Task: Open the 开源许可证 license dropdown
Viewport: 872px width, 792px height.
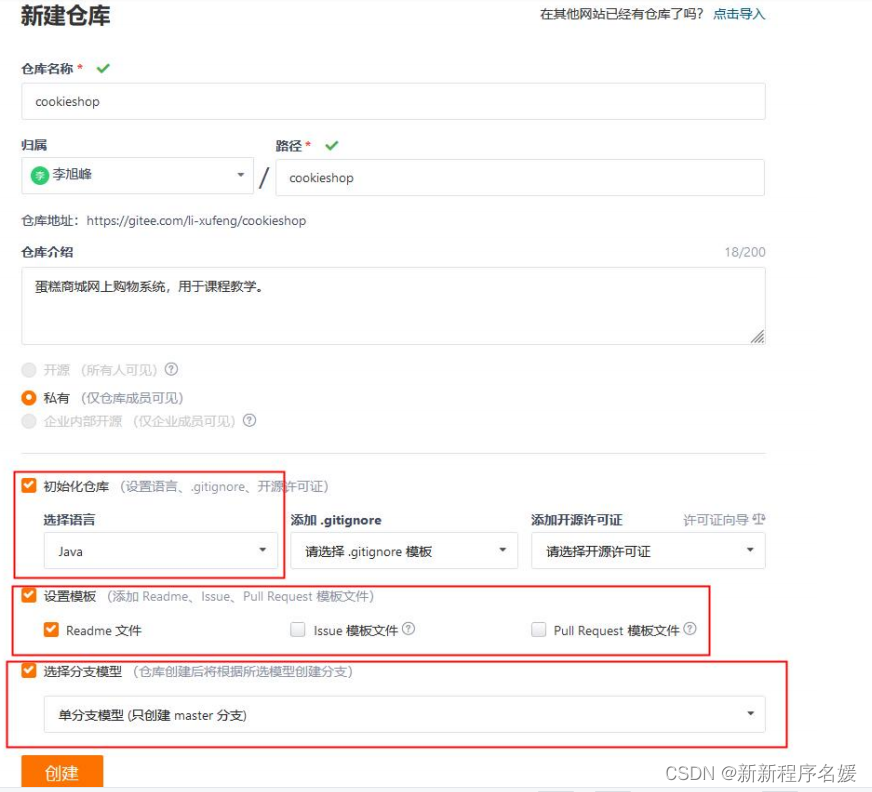Action: tap(648, 551)
